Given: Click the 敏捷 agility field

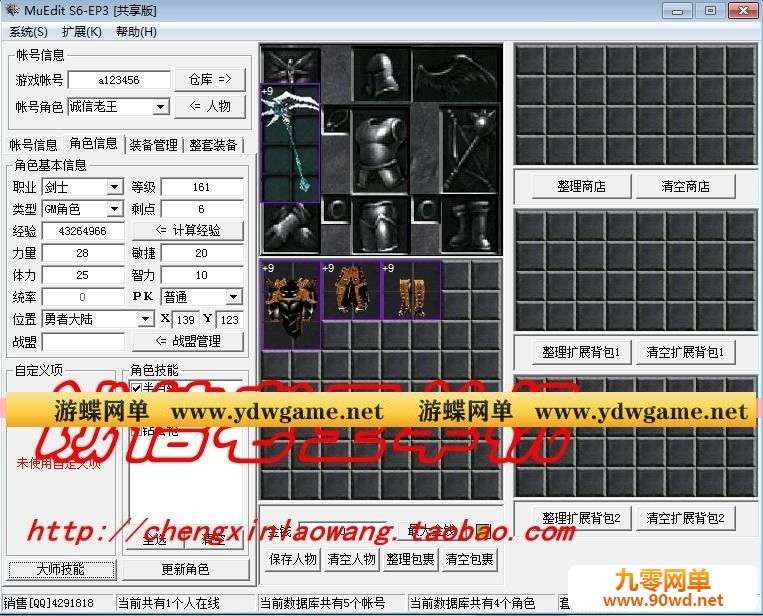Looking at the screenshot, I should tap(202, 253).
